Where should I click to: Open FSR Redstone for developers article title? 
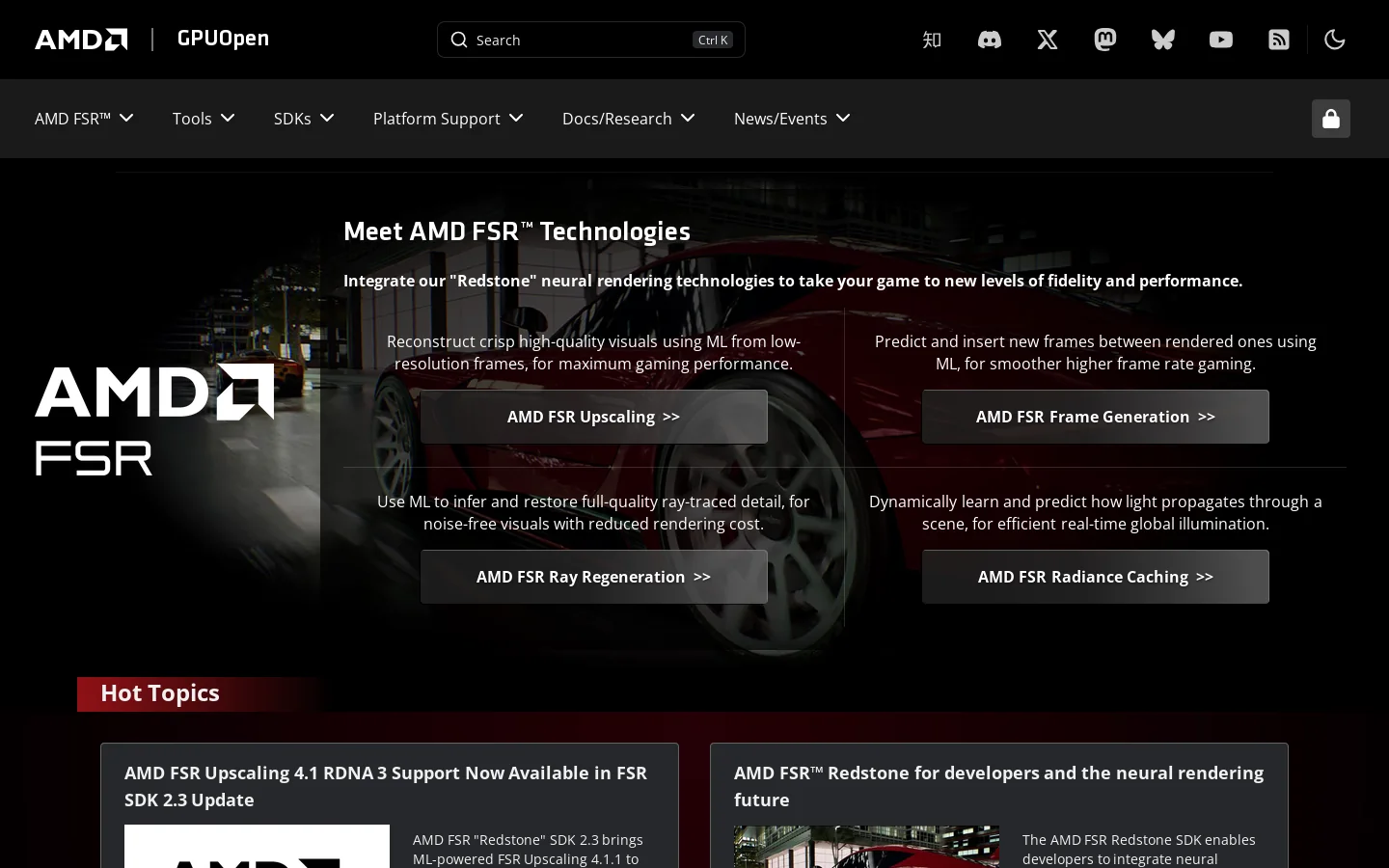point(998,786)
